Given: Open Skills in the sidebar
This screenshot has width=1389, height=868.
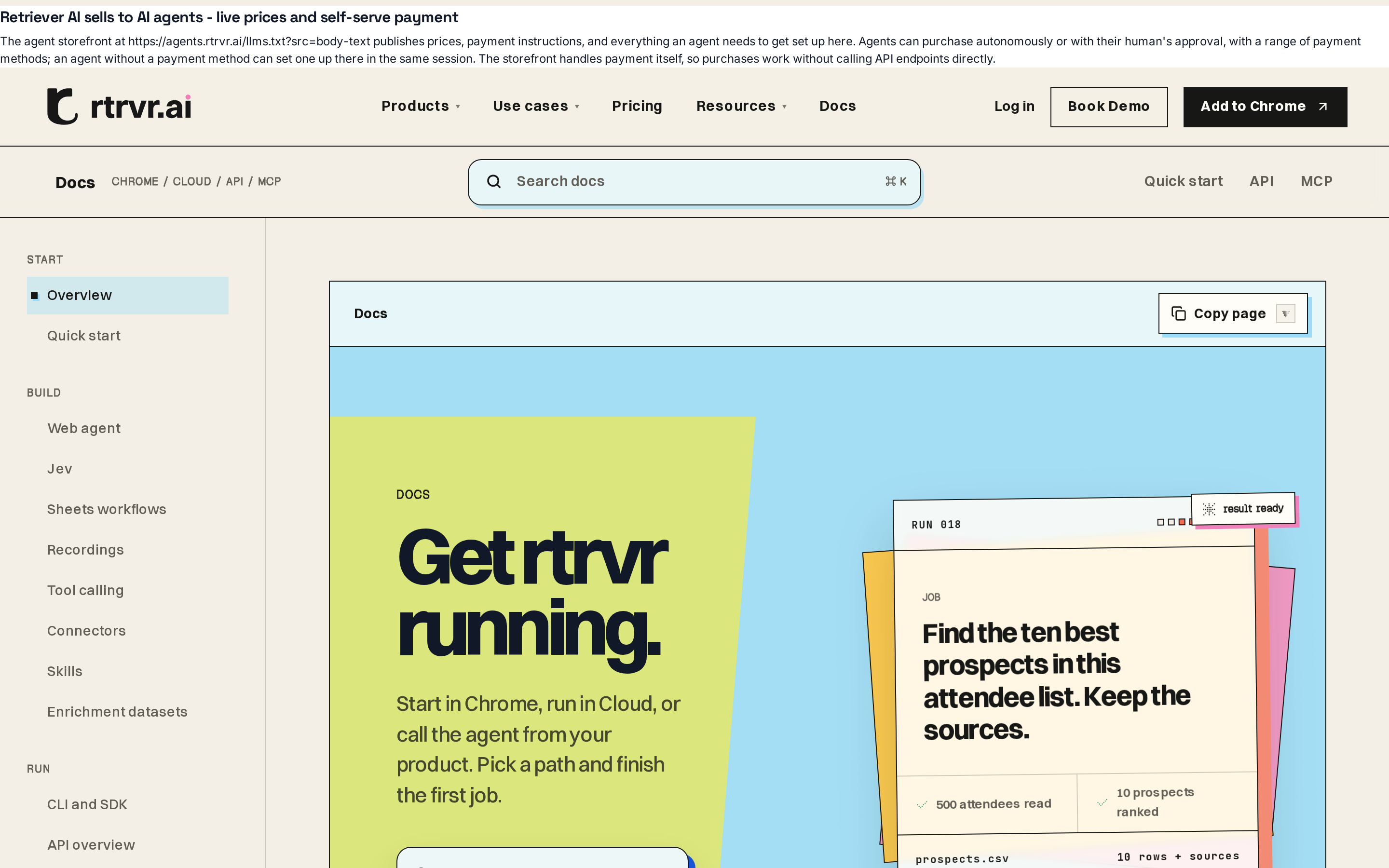Looking at the screenshot, I should coord(65,672).
